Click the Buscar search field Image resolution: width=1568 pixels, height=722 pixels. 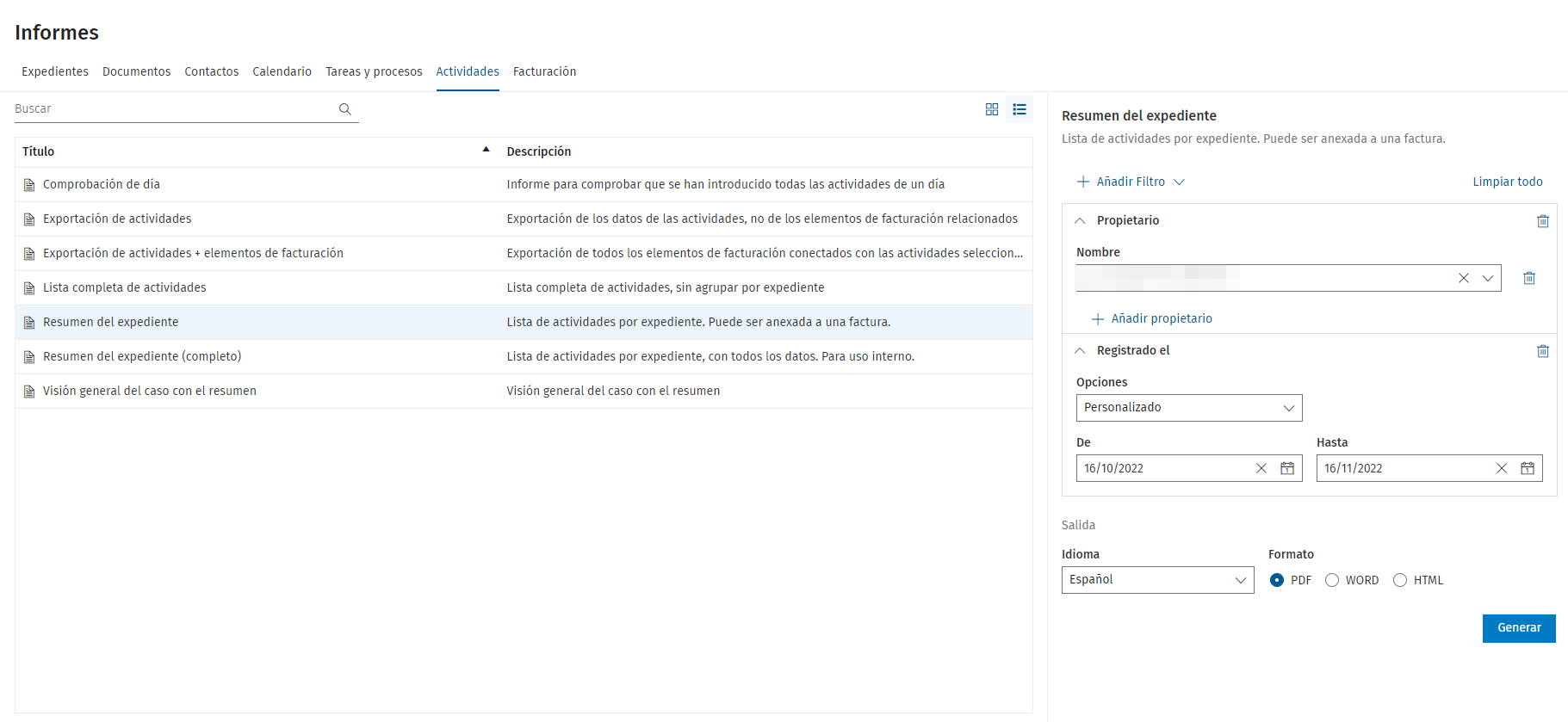pos(172,109)
